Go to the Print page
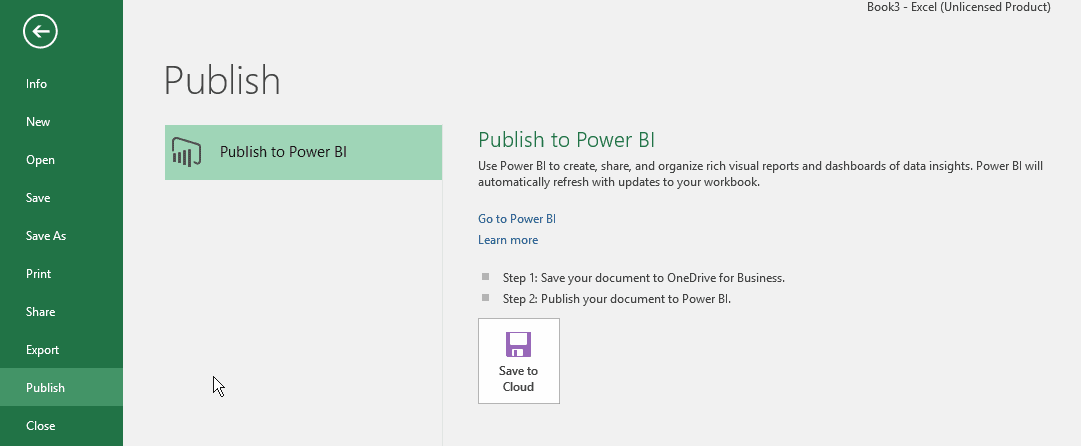This screenshot has height=446, width=1081. pos(39,274)
